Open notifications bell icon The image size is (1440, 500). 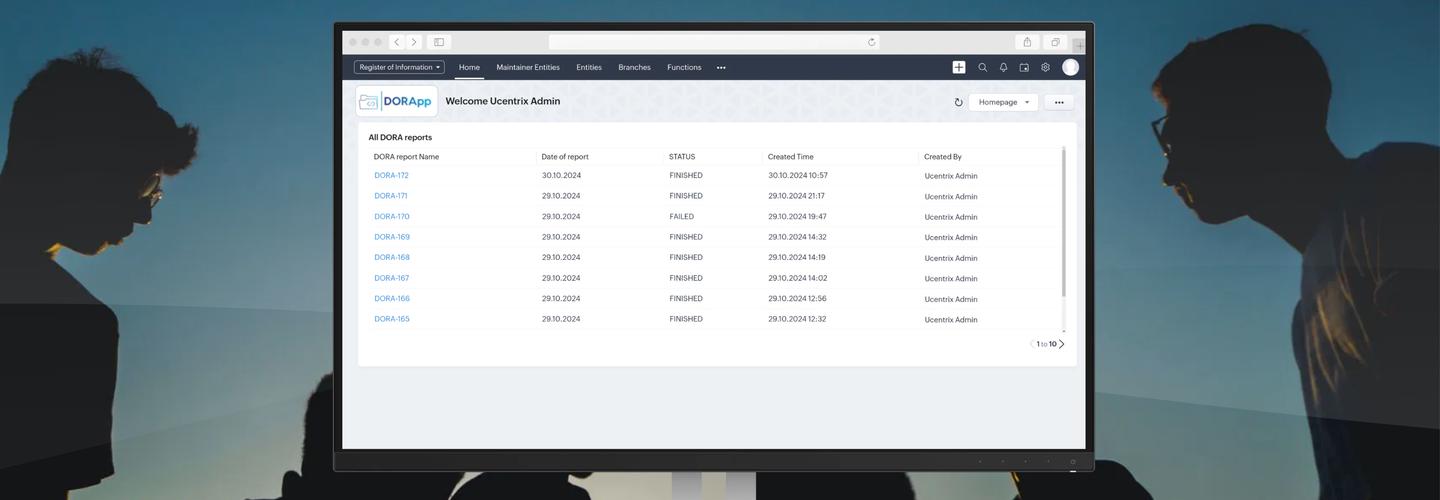(x=1003, y=67)
